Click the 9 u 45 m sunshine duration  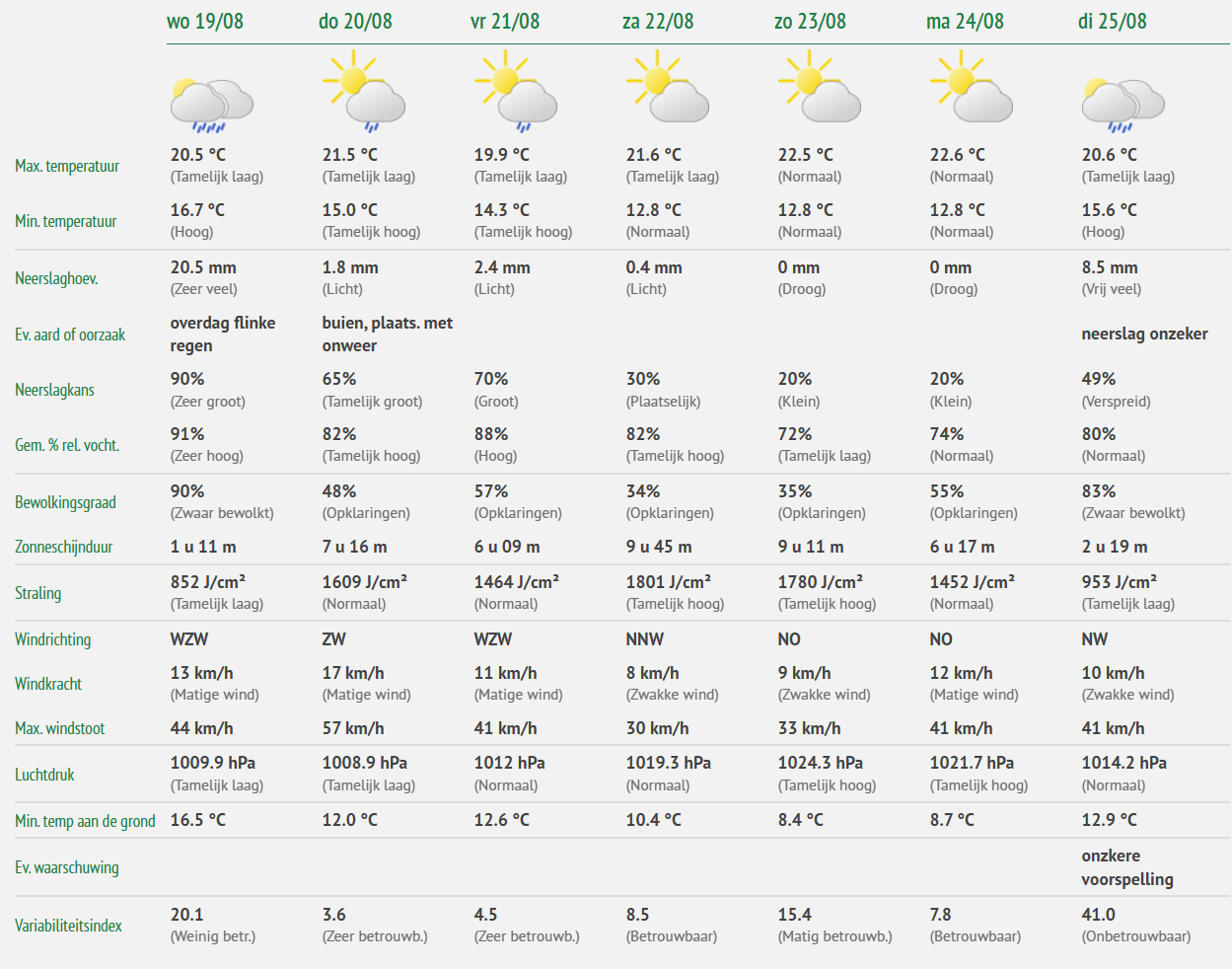point(659,547)
